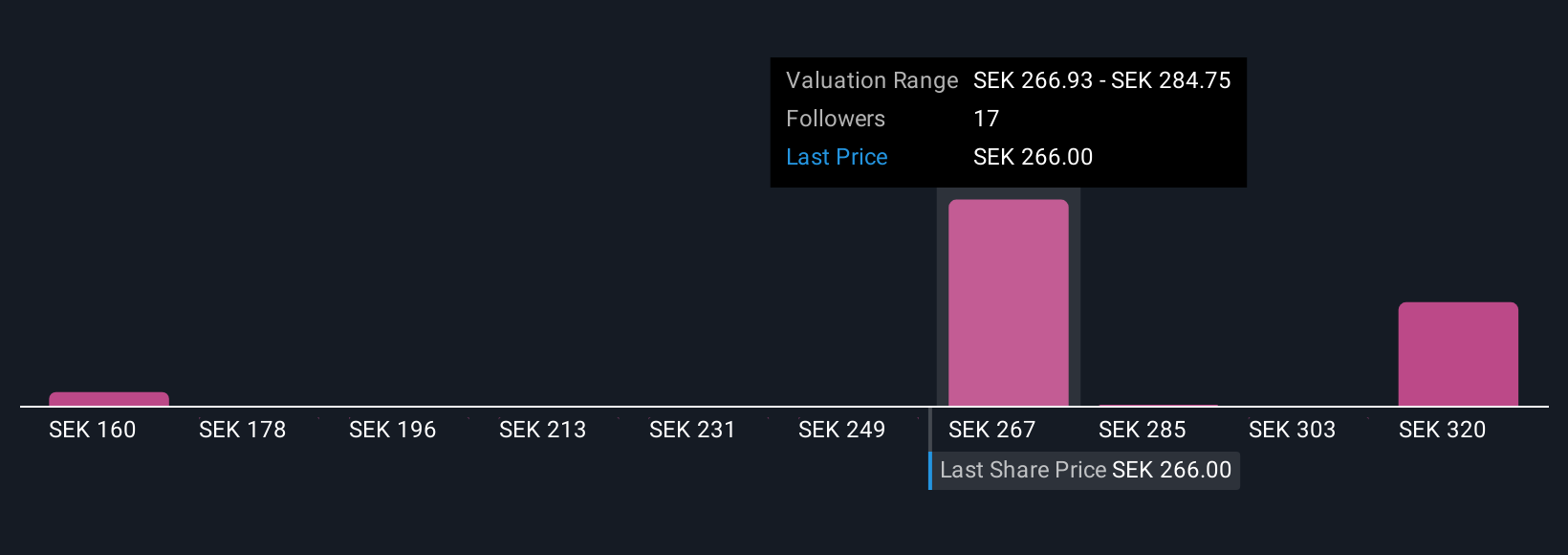Open the blue Last Price link in tooltip

point(837,157)
